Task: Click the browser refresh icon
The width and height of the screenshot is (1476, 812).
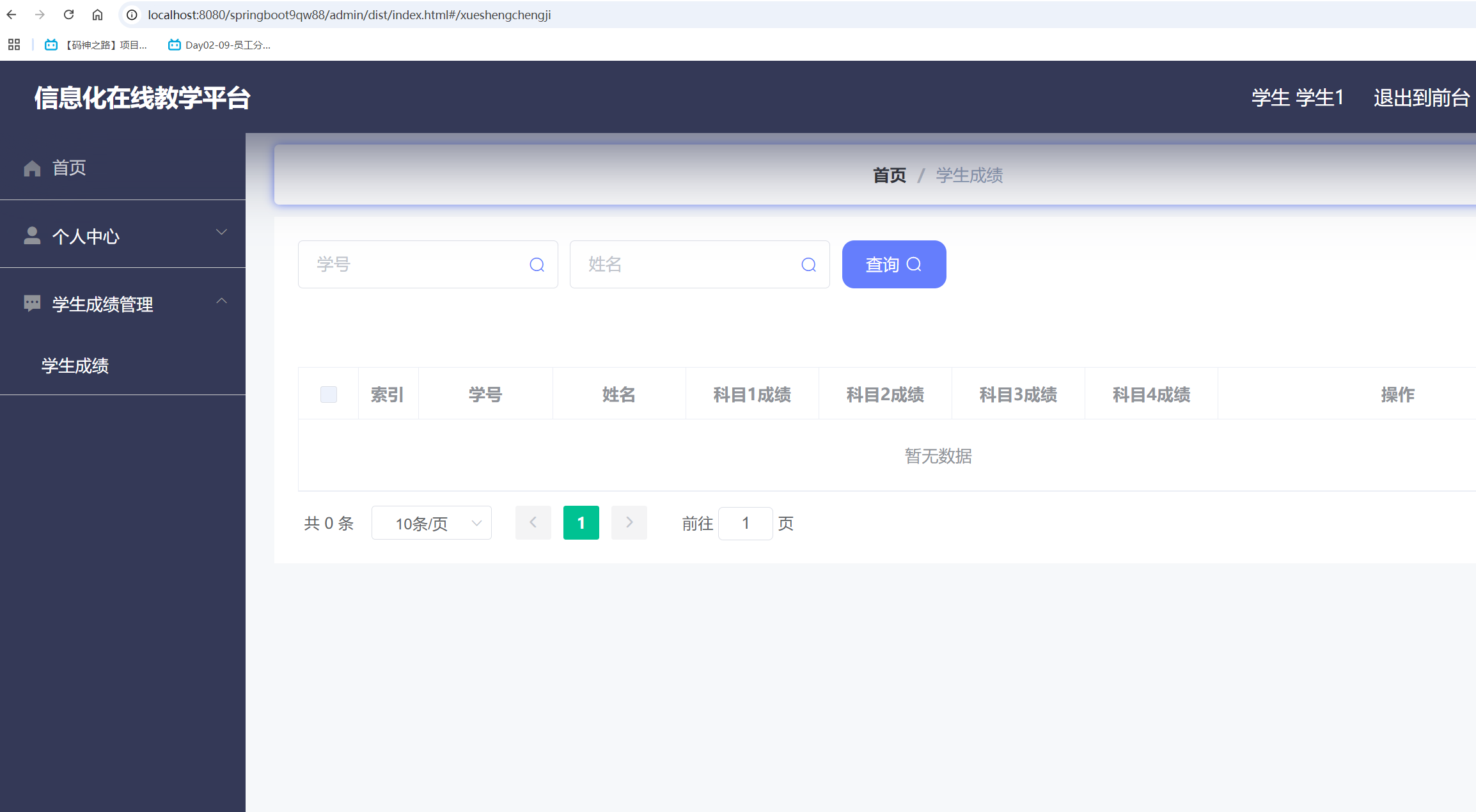Action: click(x=68, y=14)
